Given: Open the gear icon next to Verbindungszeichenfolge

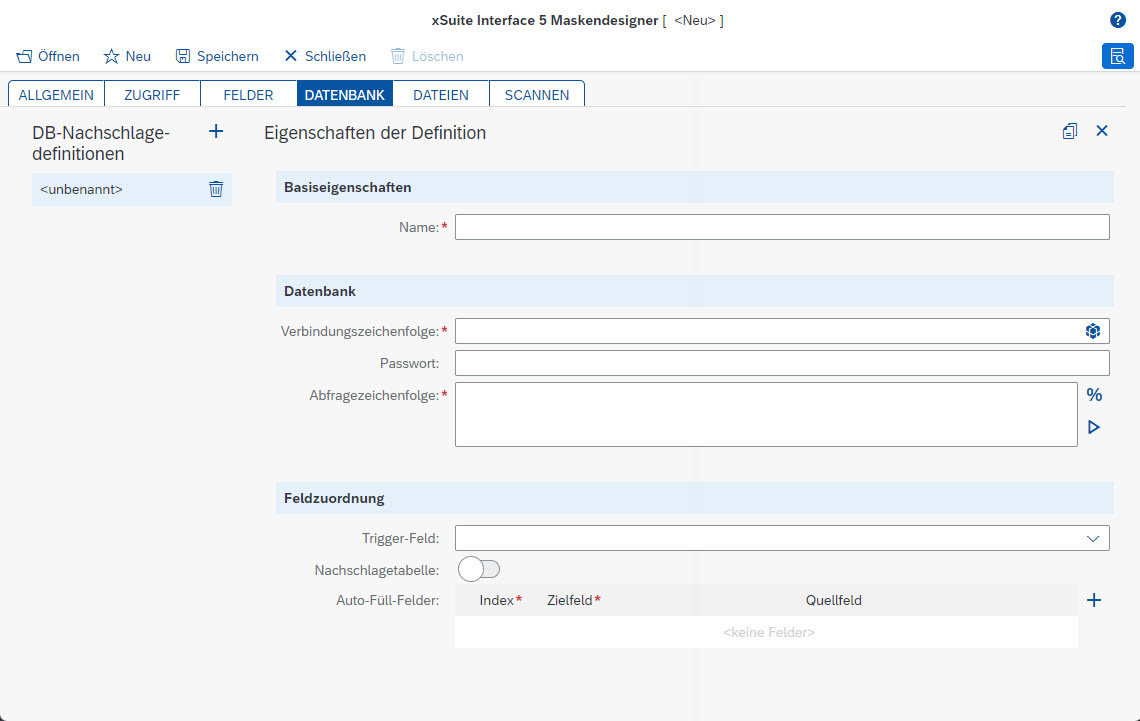Looking at the screenshot, I should (x=1093, y=330).
